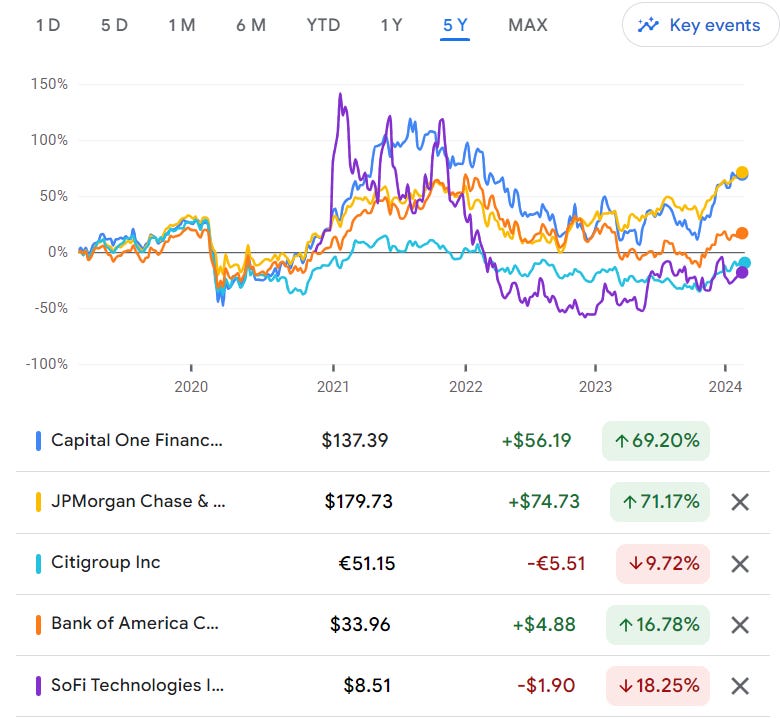
Task: Select the 5 D time range tab
Action: point(114,25)
